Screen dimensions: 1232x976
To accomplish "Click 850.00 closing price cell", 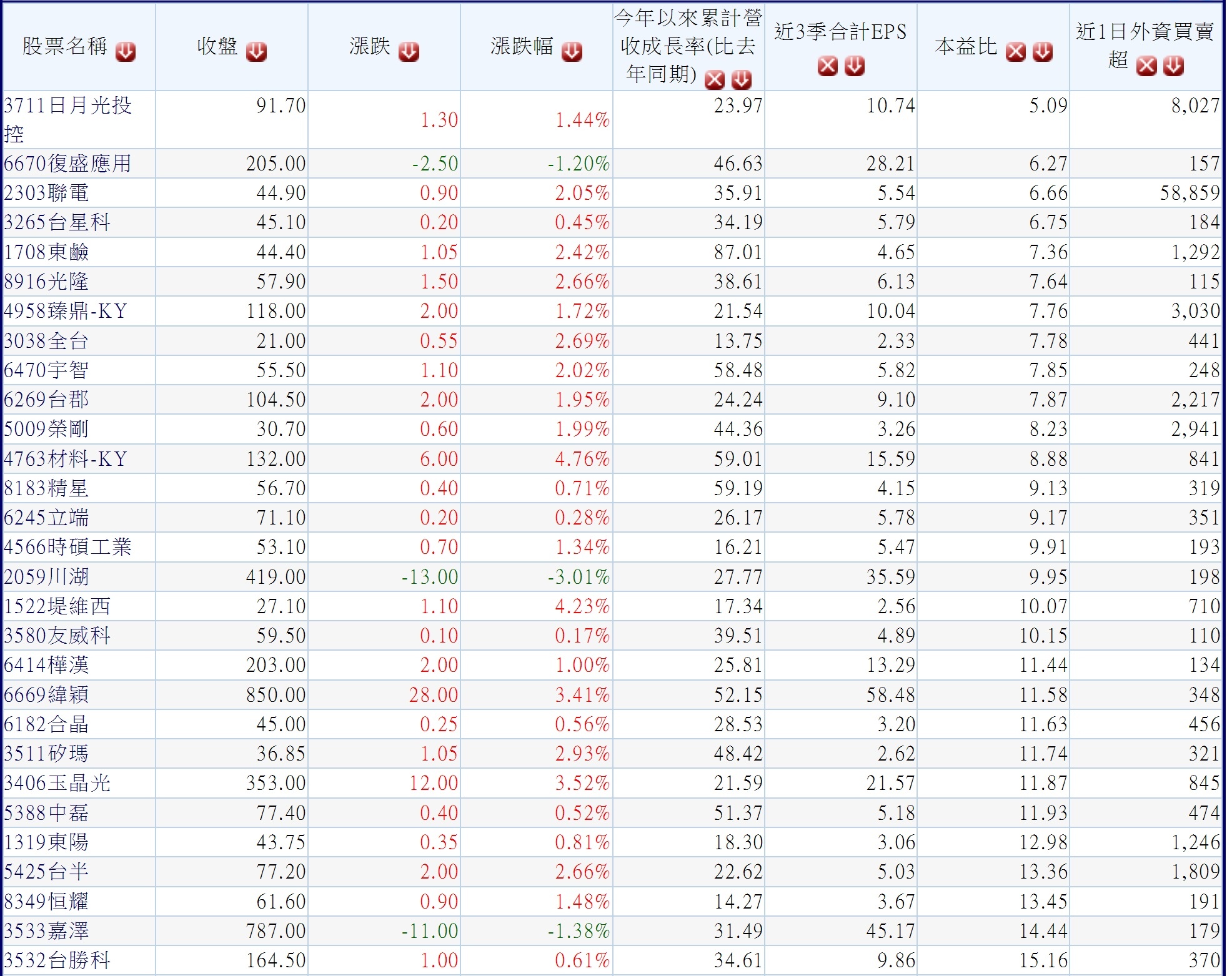I will [x=276, y=694].
